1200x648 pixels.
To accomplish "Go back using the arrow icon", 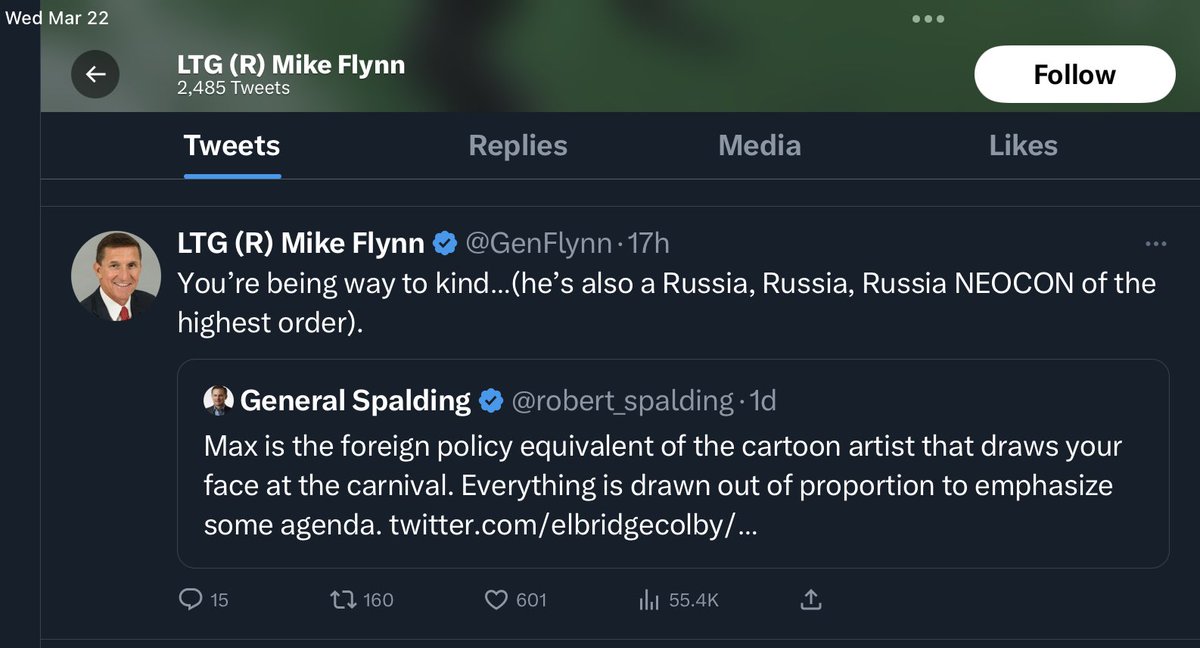I will [96, 74].
